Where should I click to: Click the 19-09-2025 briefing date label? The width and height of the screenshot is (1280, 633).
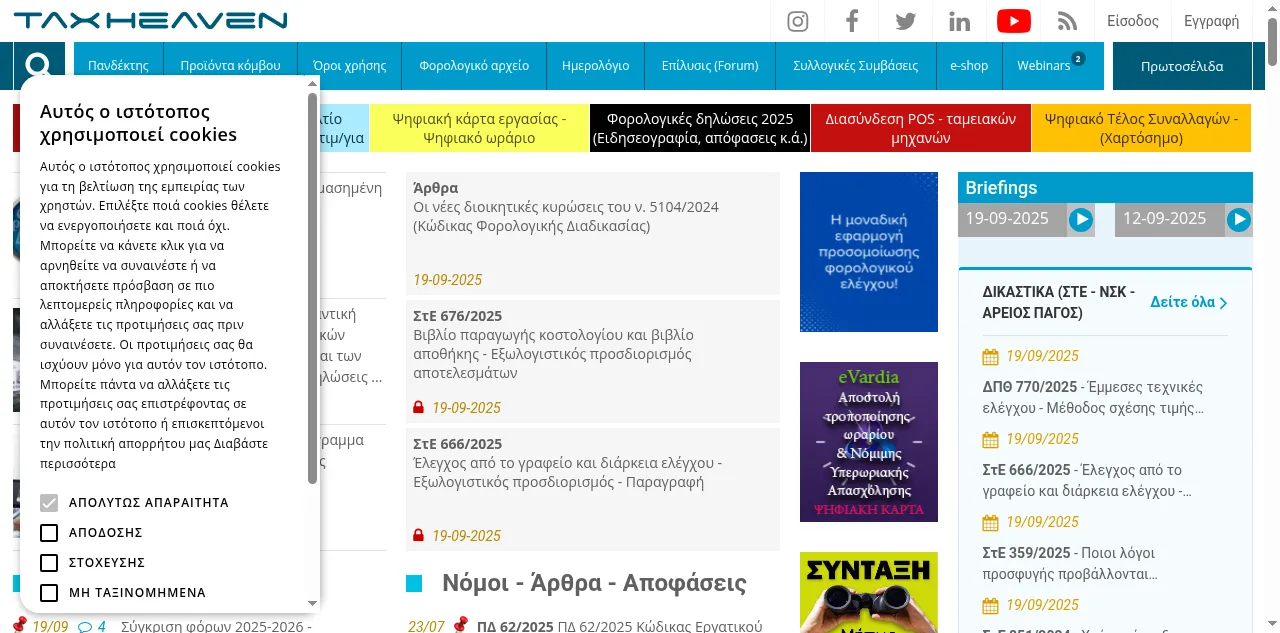(x=1007, y=218)
